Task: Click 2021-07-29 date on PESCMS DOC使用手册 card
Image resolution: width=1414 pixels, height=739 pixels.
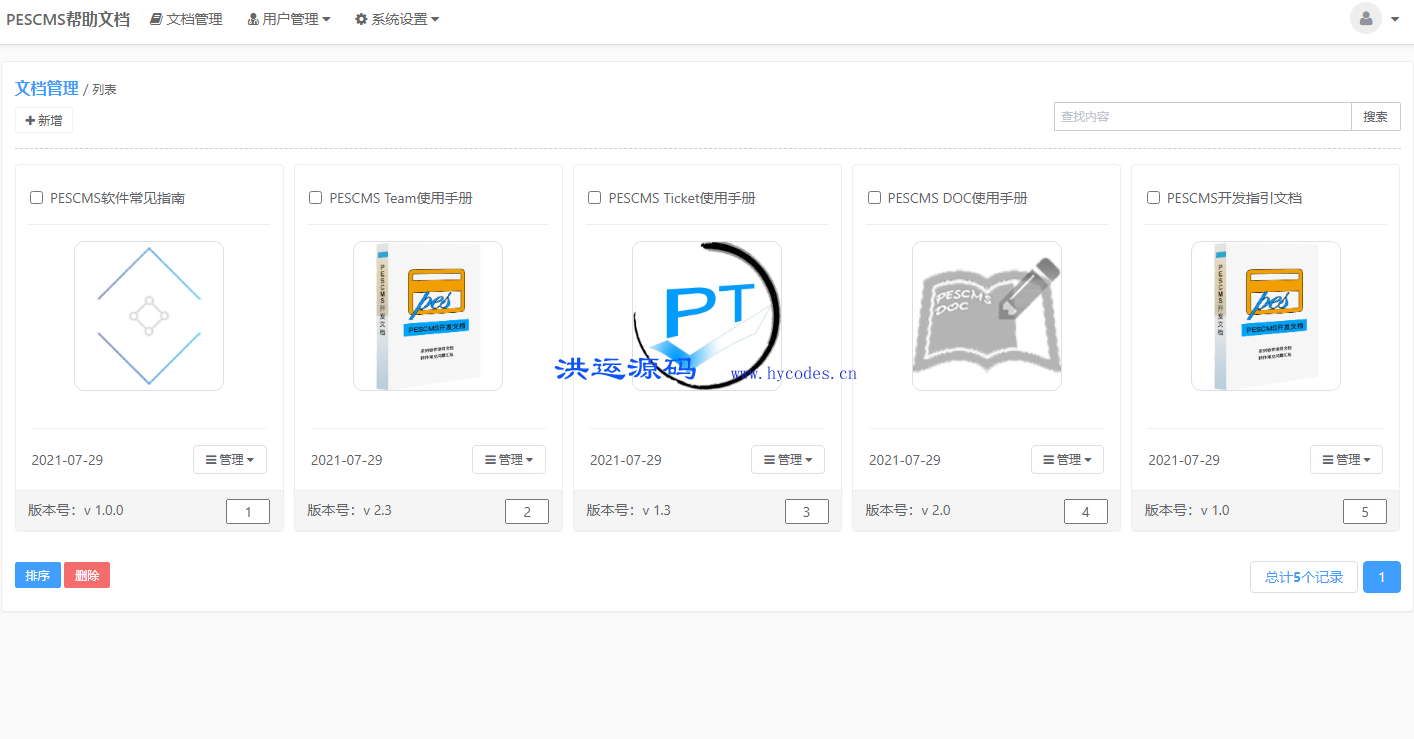Action: [905, 460]
